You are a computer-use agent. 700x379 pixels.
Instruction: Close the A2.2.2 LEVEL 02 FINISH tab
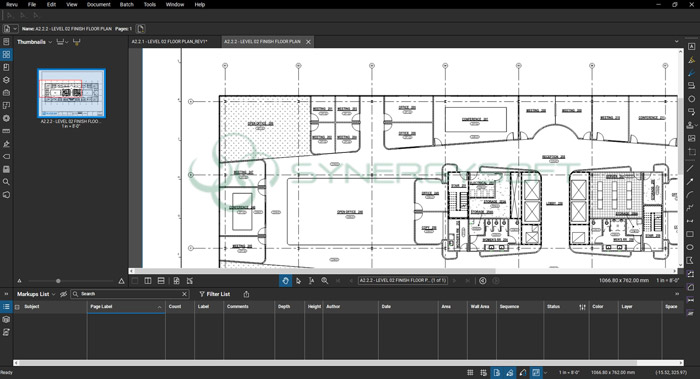(308, 42)
